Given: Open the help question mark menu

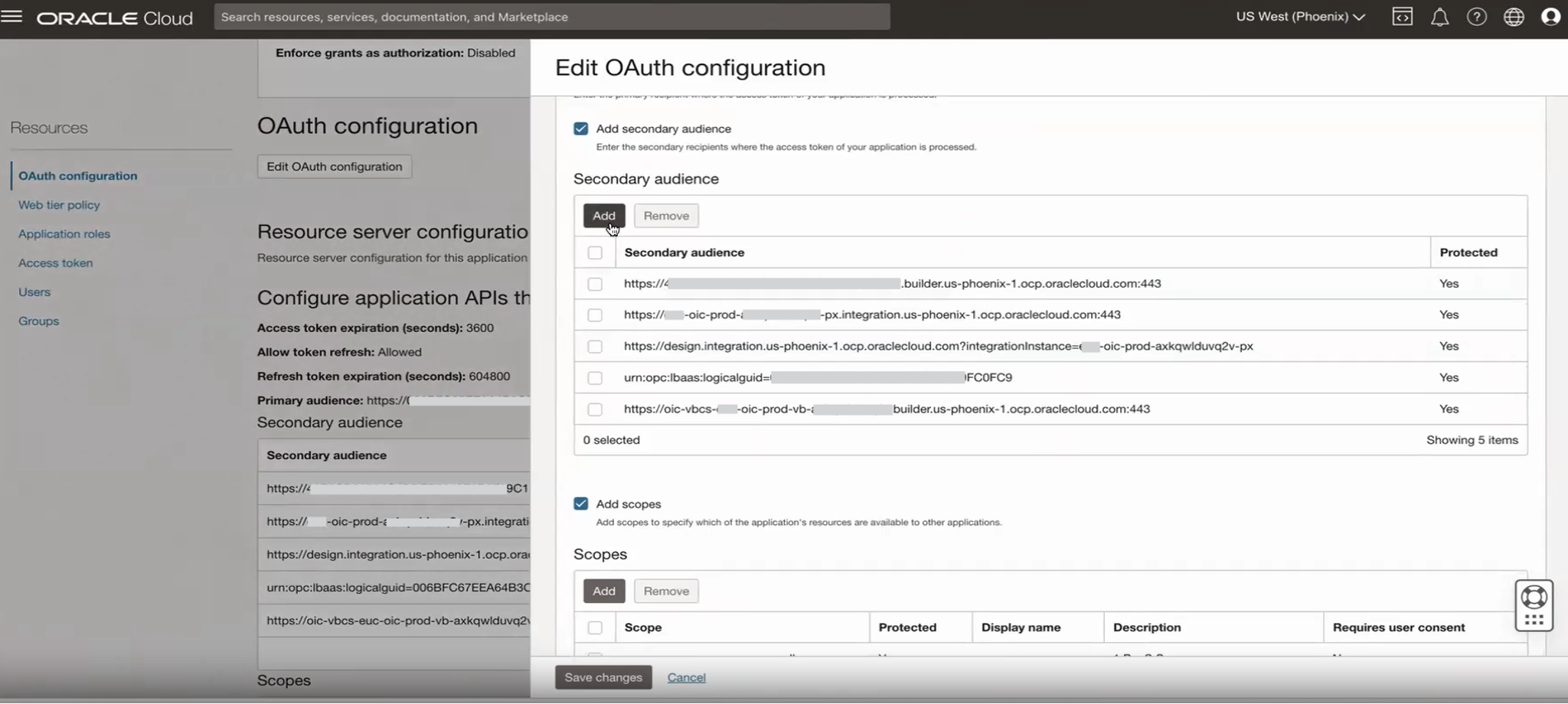Looking at the screenshot, I should [1476, 17].
